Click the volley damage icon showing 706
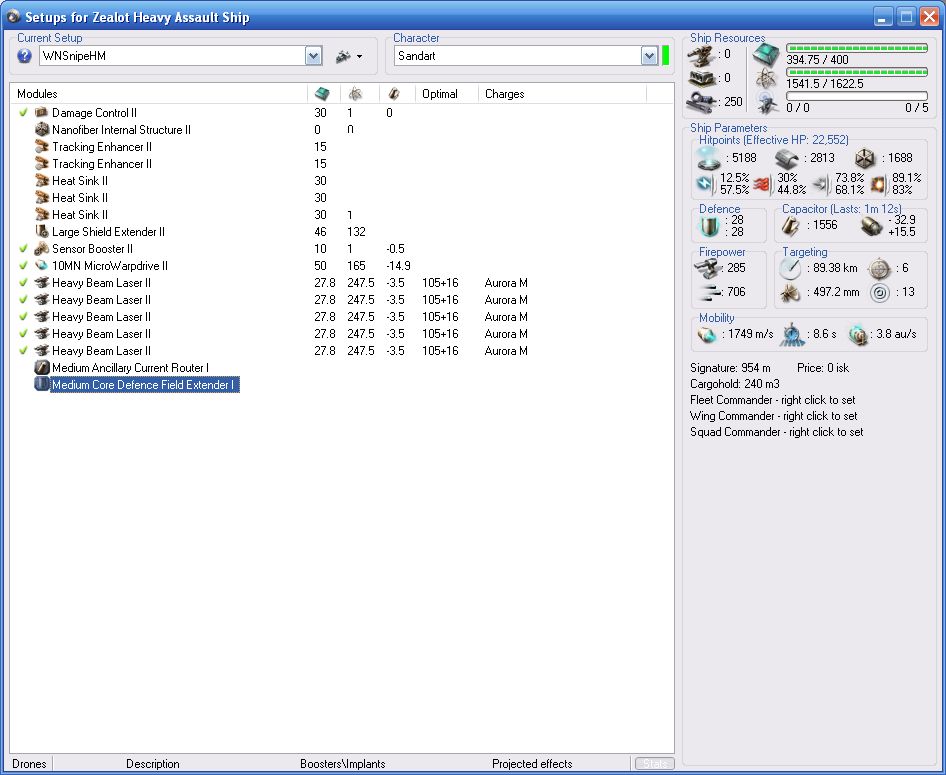 pyautogui.click(x=710, y=293)
